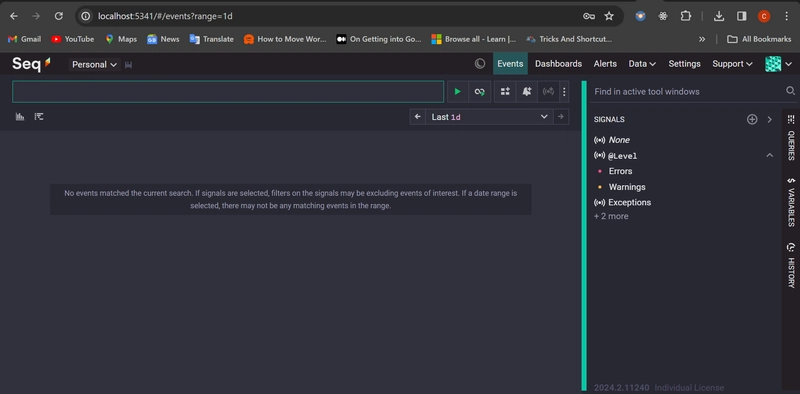Toggle the event detail list icon
The height and width of the screenshot is (394, 800).
[x=39, y=117]
